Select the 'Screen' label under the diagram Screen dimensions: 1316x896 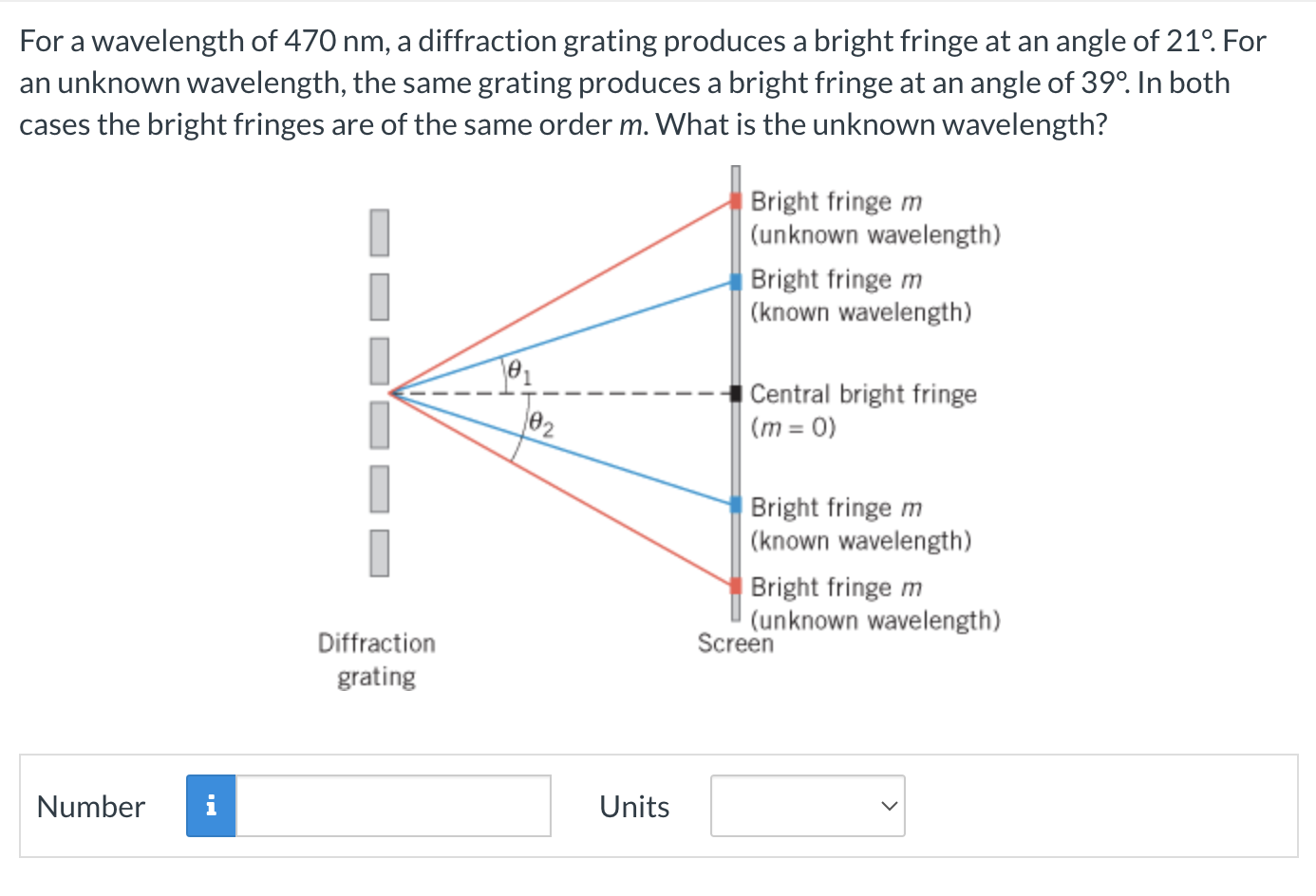[737, 644]
